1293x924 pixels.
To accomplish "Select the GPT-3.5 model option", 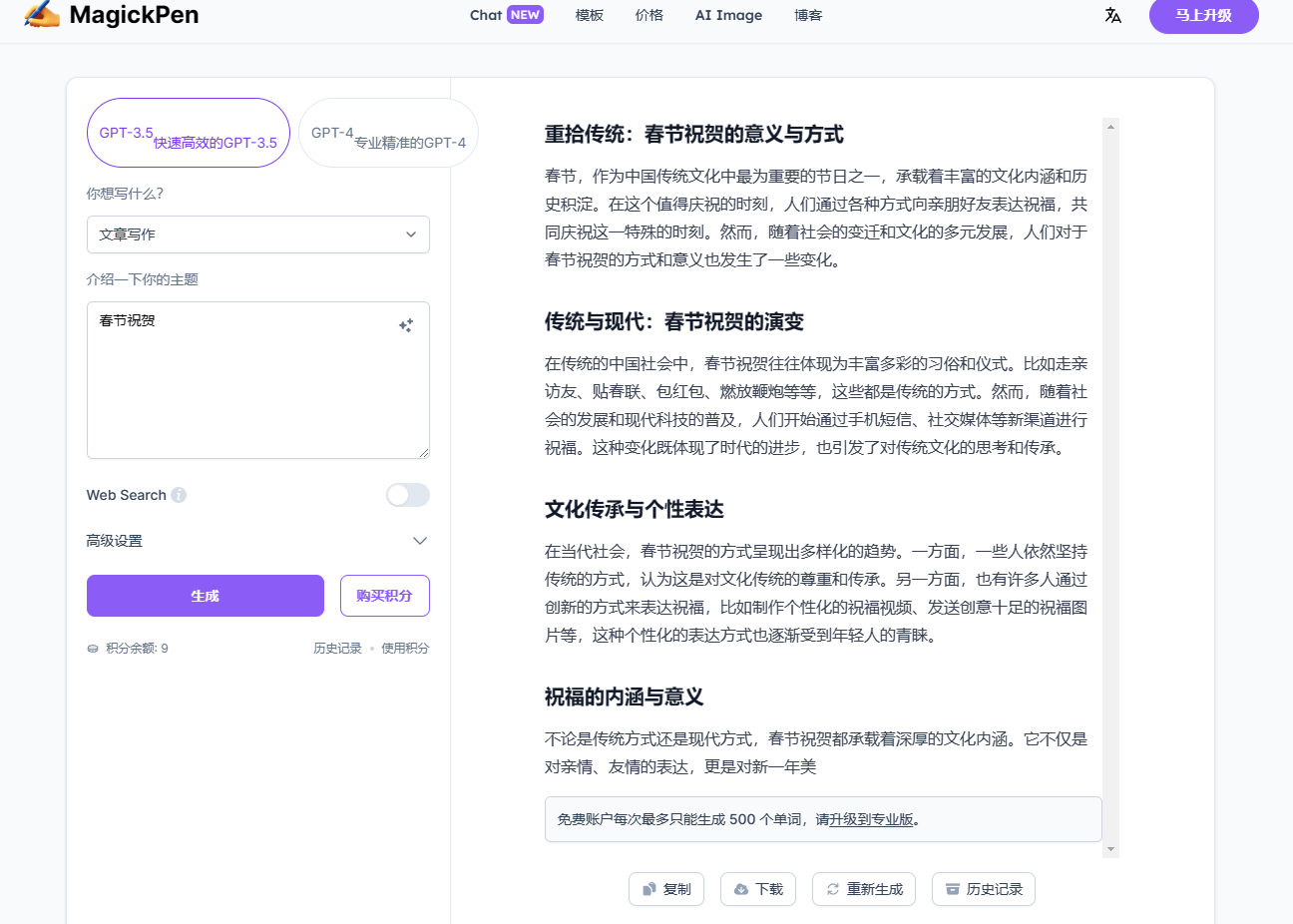I will click(x=189, y=133).
